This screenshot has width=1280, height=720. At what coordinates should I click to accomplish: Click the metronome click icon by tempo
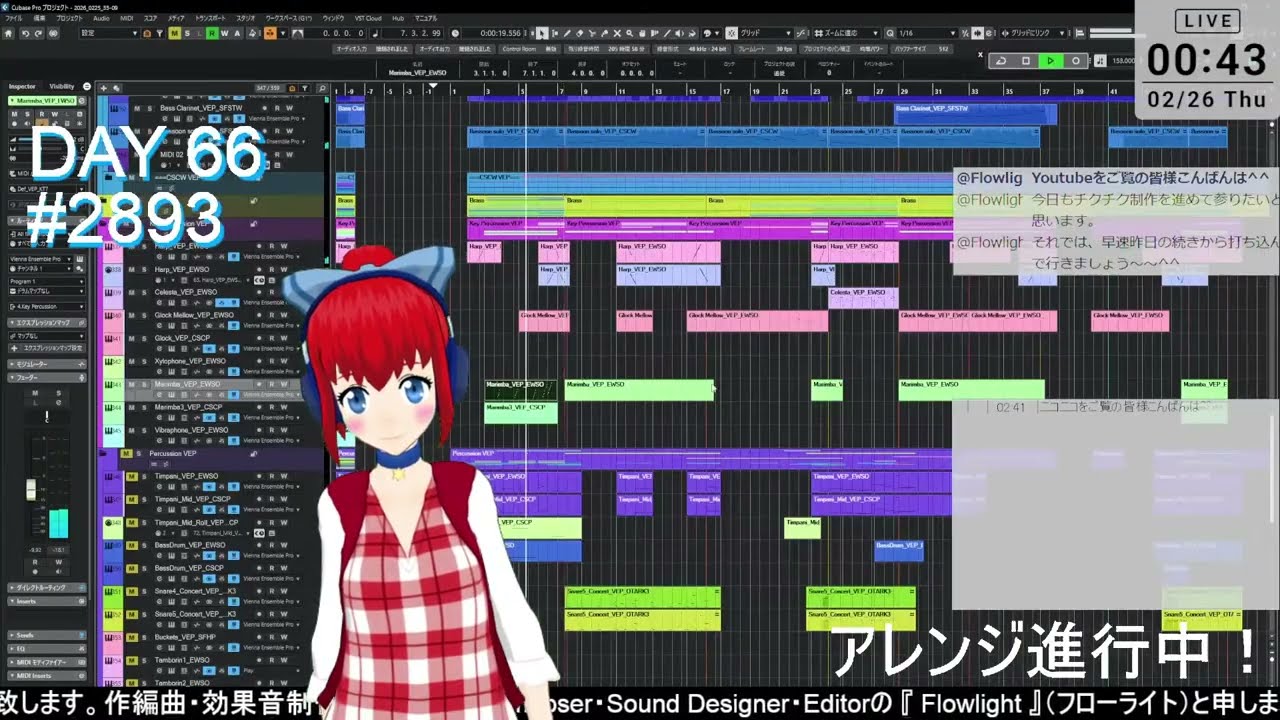[x=1101, y=61]
